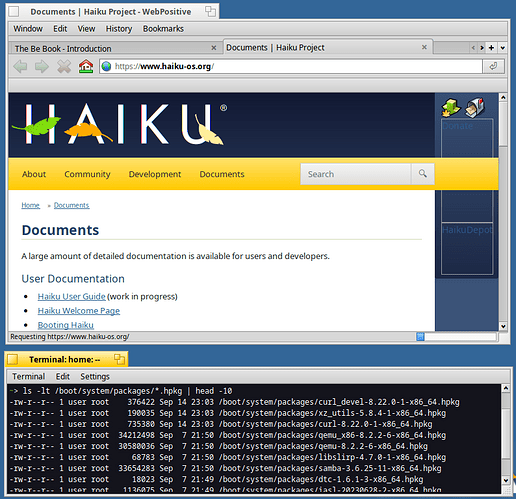Open the Bookmarks menu

(163, 29)
